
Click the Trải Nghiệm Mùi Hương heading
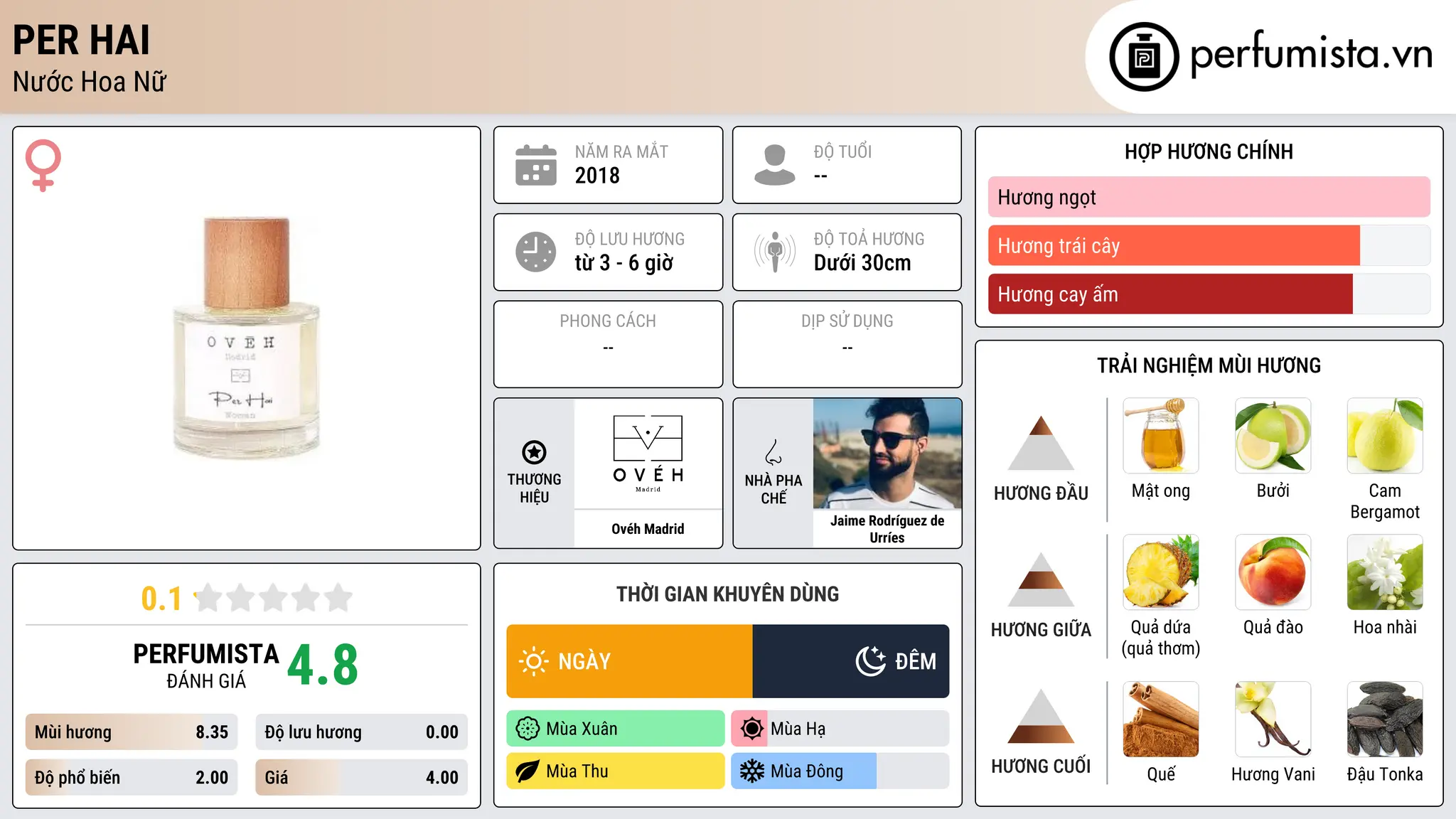tap(1209, 365)
